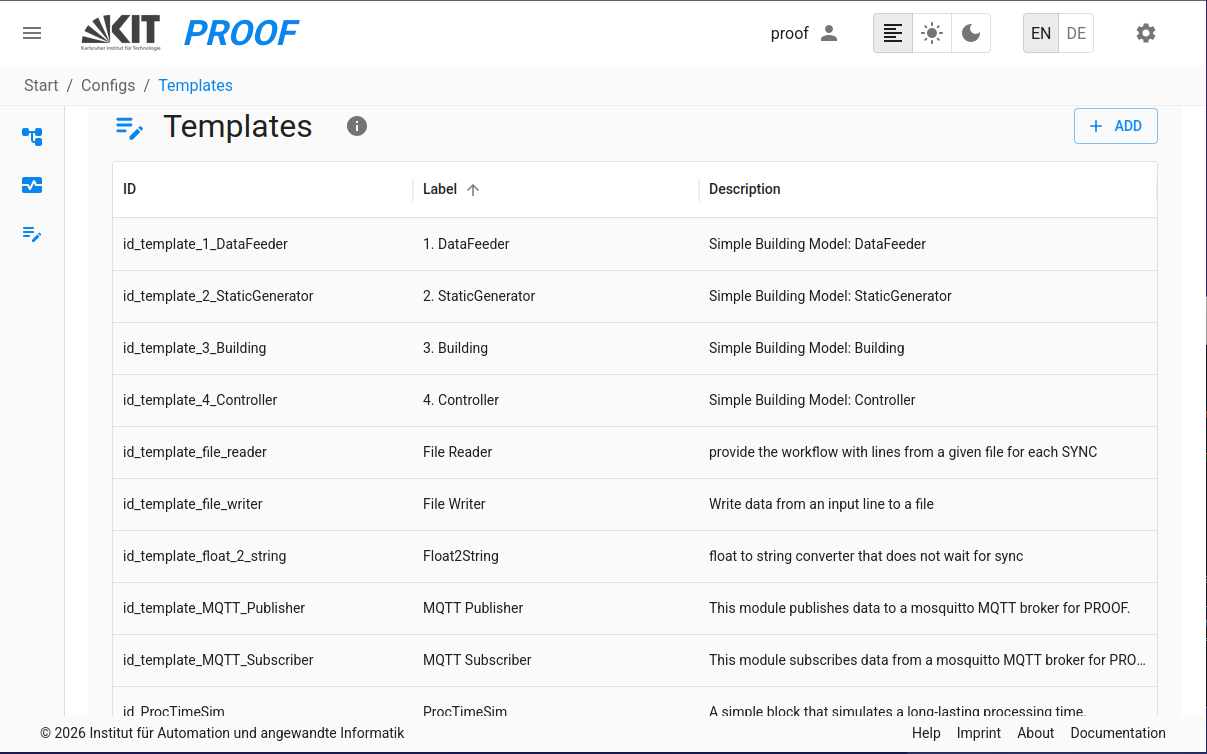This screenshot has width=1207, height=754.
Task: Click the PROOF title logo
Action: click(x=241, y=33)
